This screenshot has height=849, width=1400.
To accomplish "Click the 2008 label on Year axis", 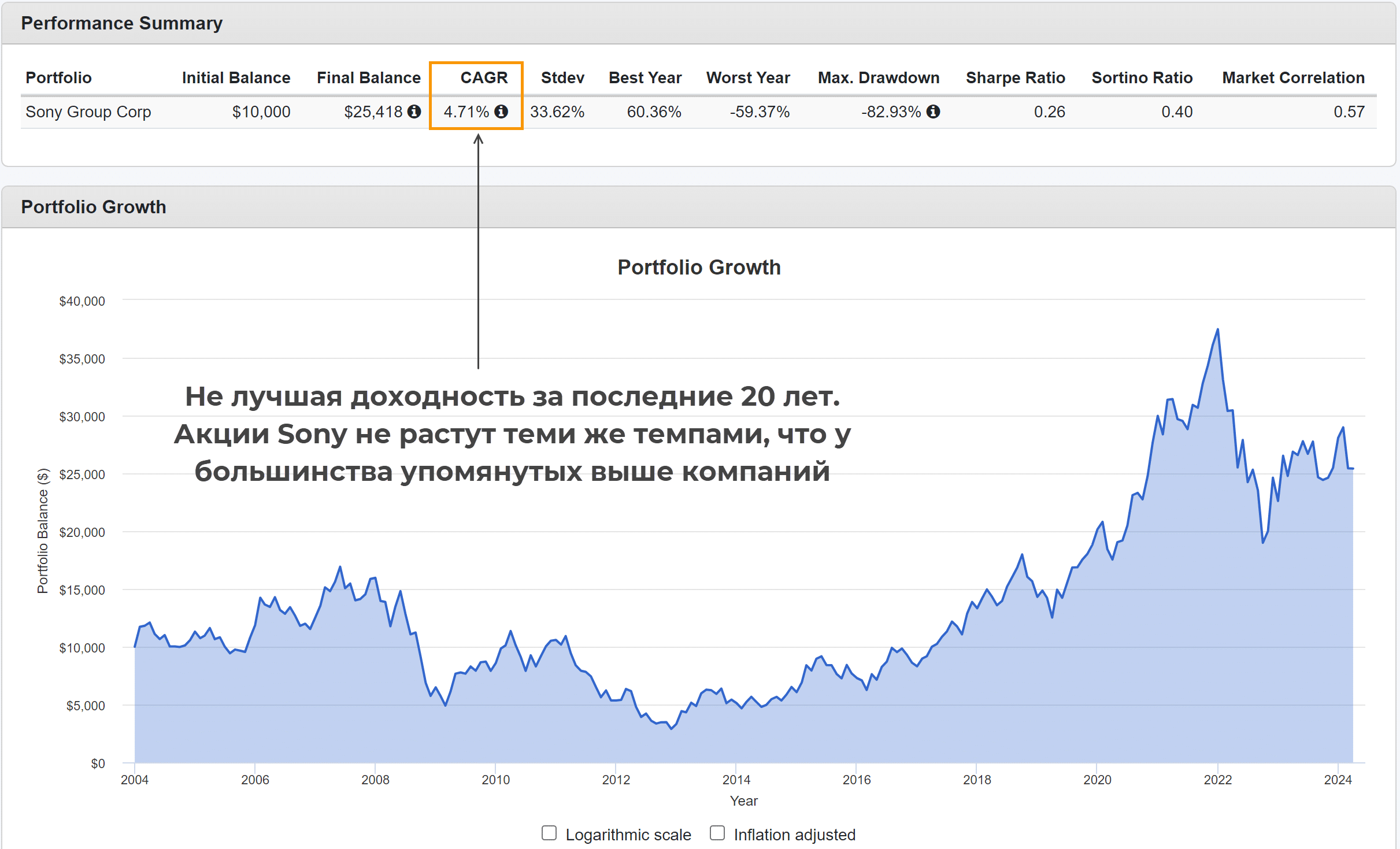I will 375,780.
